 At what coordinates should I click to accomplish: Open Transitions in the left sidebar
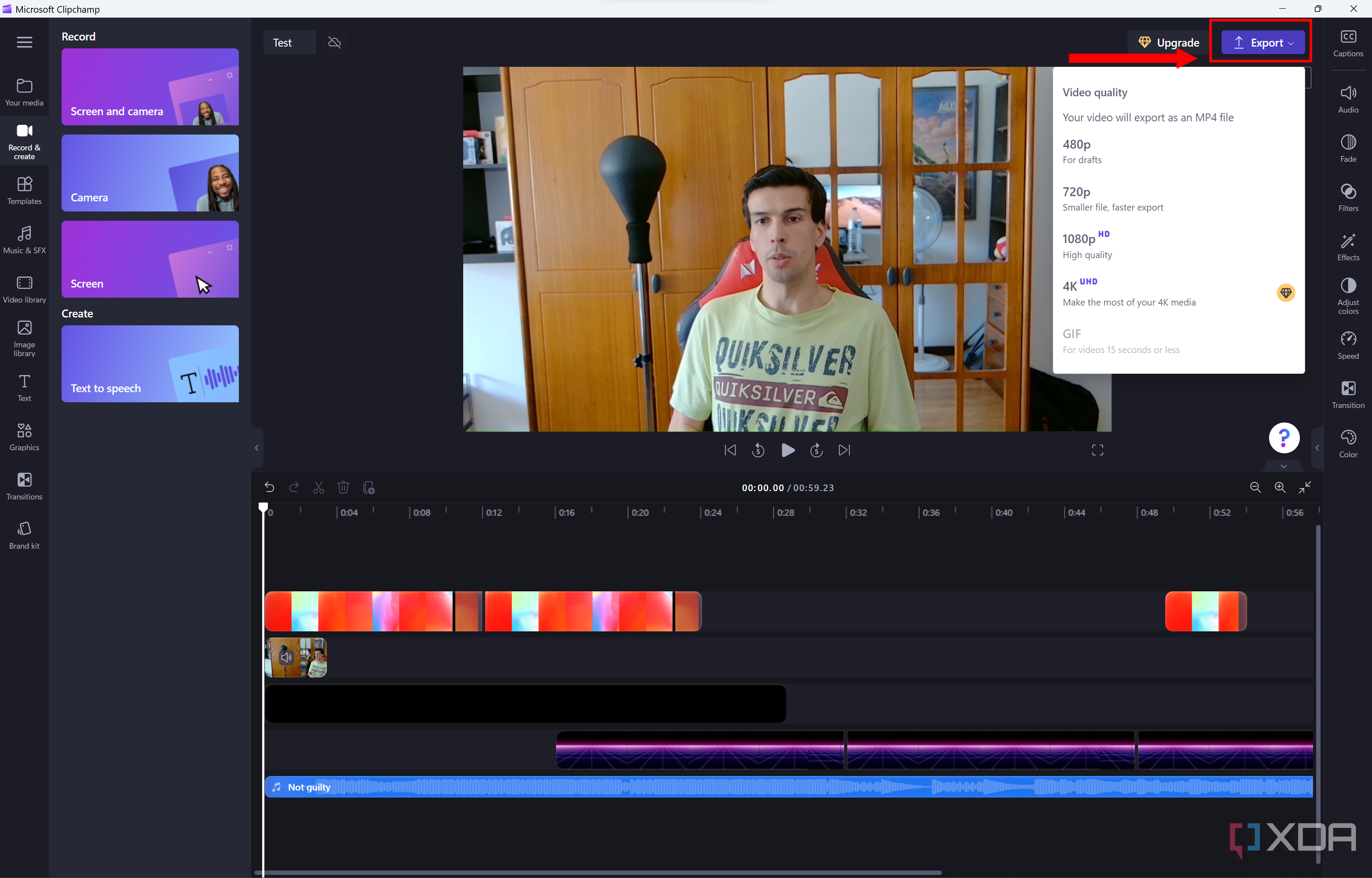click(25, 486)
